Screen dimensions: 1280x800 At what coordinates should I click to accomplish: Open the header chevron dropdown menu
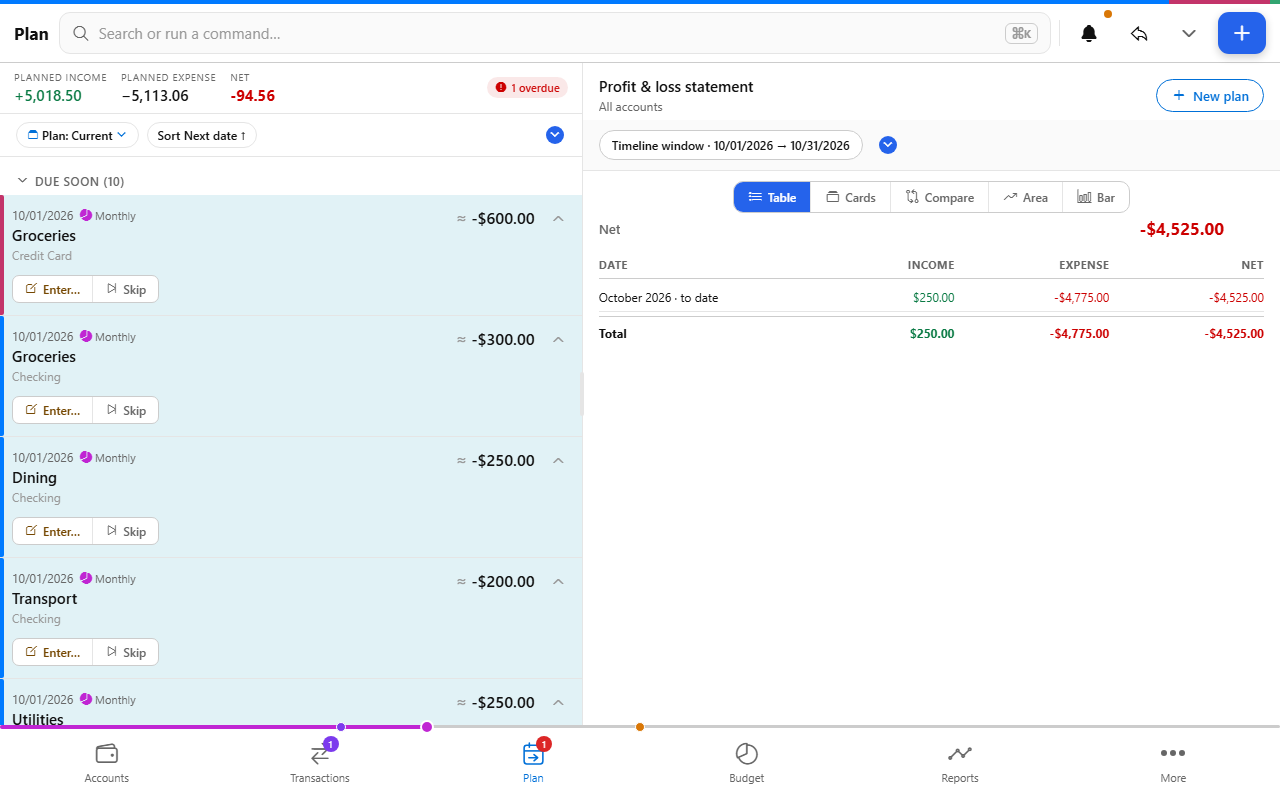coord(1189,33)
